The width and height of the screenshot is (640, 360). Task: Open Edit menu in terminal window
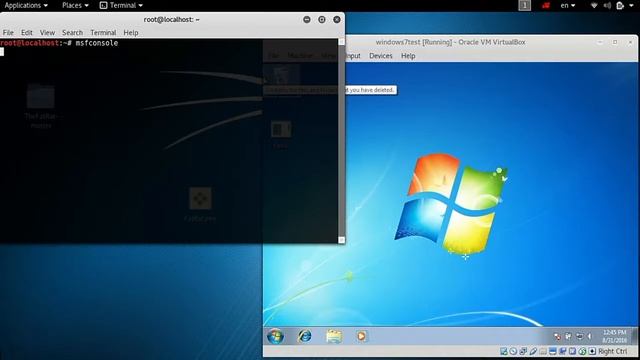(27, 33)
